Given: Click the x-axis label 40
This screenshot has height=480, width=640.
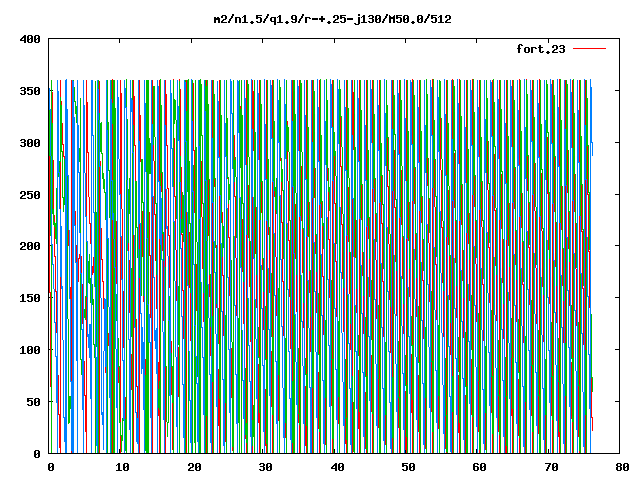Looking at the screenshot, I should [x=337, y=467].
